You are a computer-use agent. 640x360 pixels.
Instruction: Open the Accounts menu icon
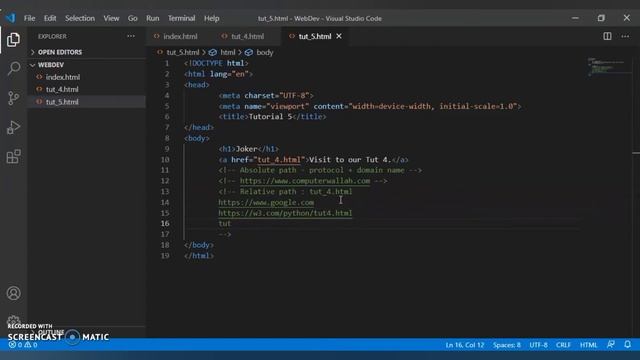pyautogui.click(x=13, y=293)
